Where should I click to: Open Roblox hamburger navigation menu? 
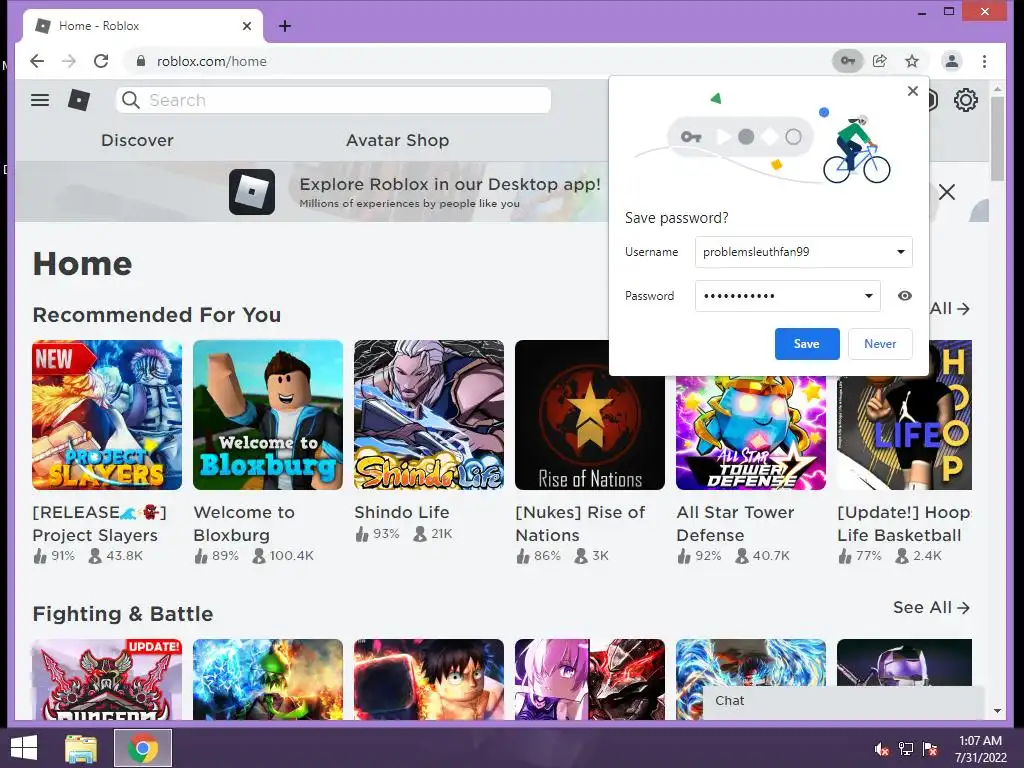[40, 100]
